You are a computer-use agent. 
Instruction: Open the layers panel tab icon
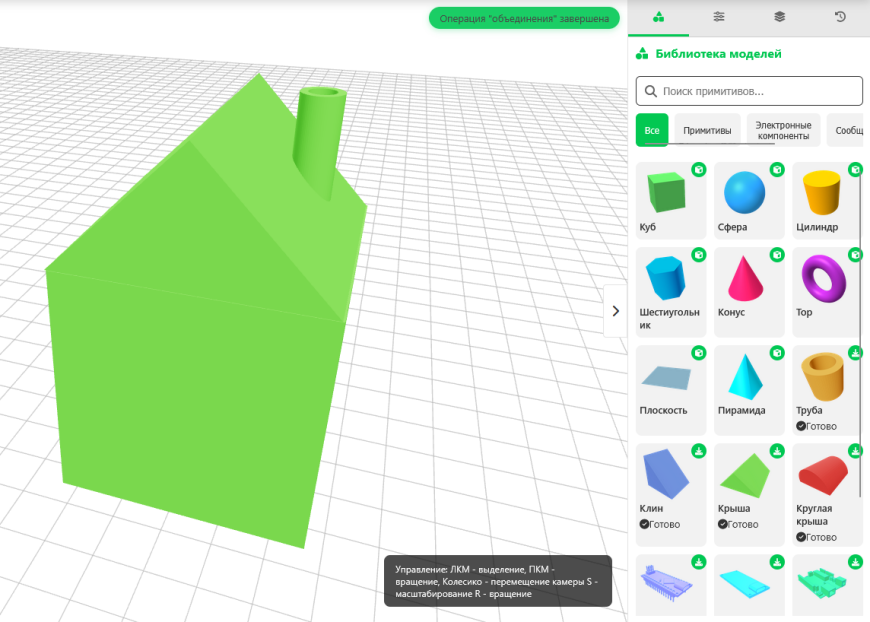pyautogui.click(x=778, y=17)
